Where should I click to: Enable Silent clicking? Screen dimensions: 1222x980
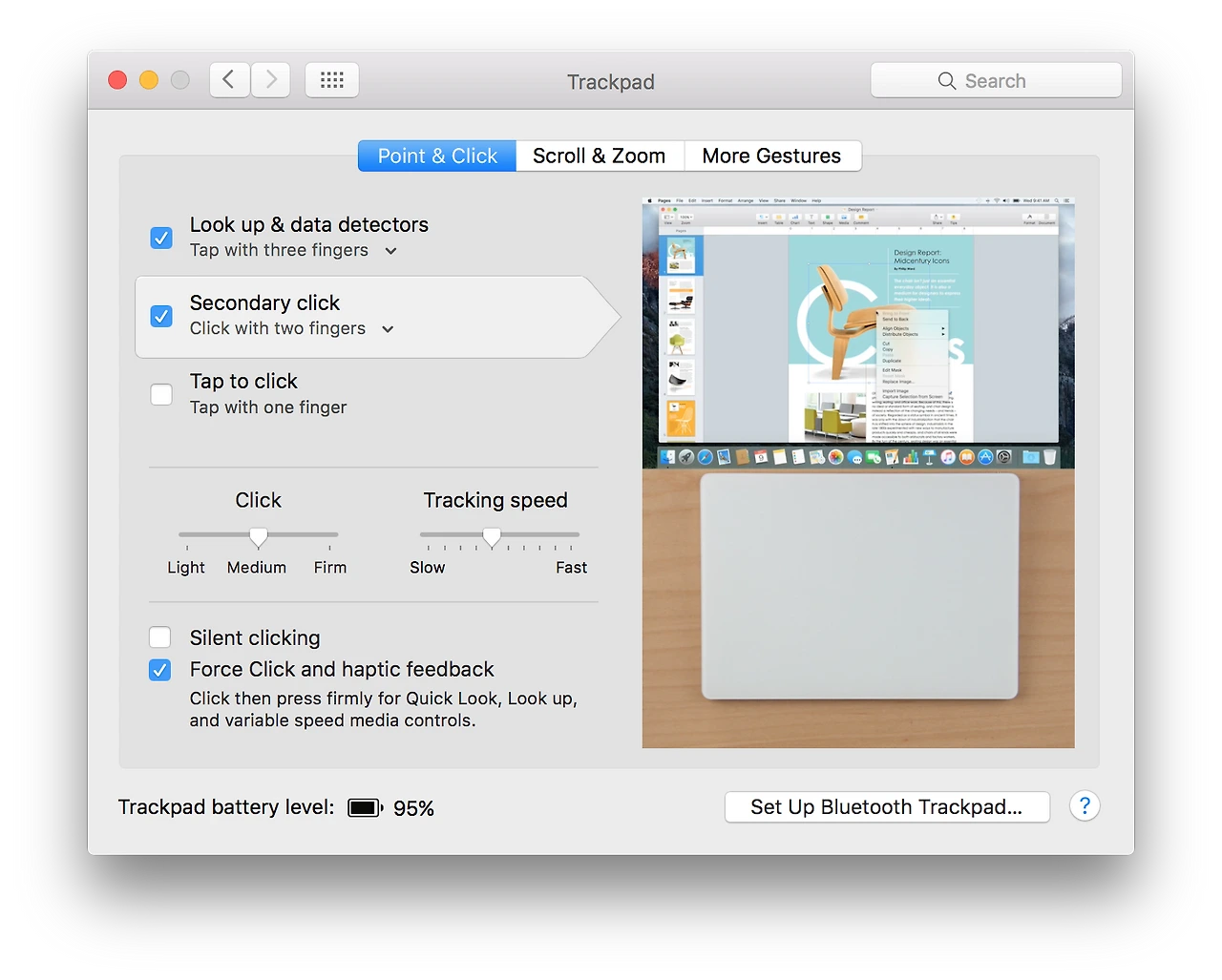[159, 636]
